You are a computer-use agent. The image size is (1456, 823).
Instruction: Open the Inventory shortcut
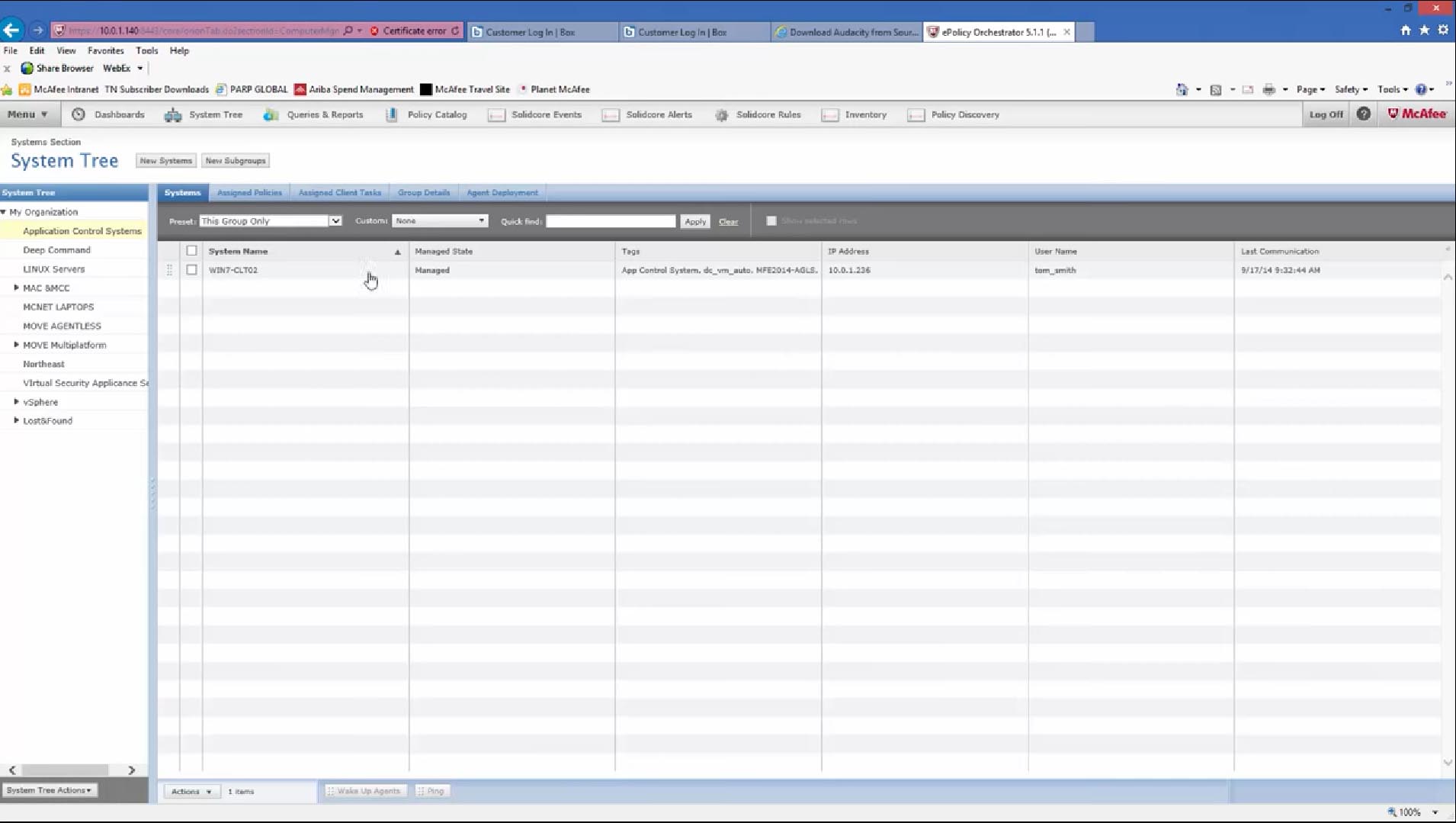855,114
